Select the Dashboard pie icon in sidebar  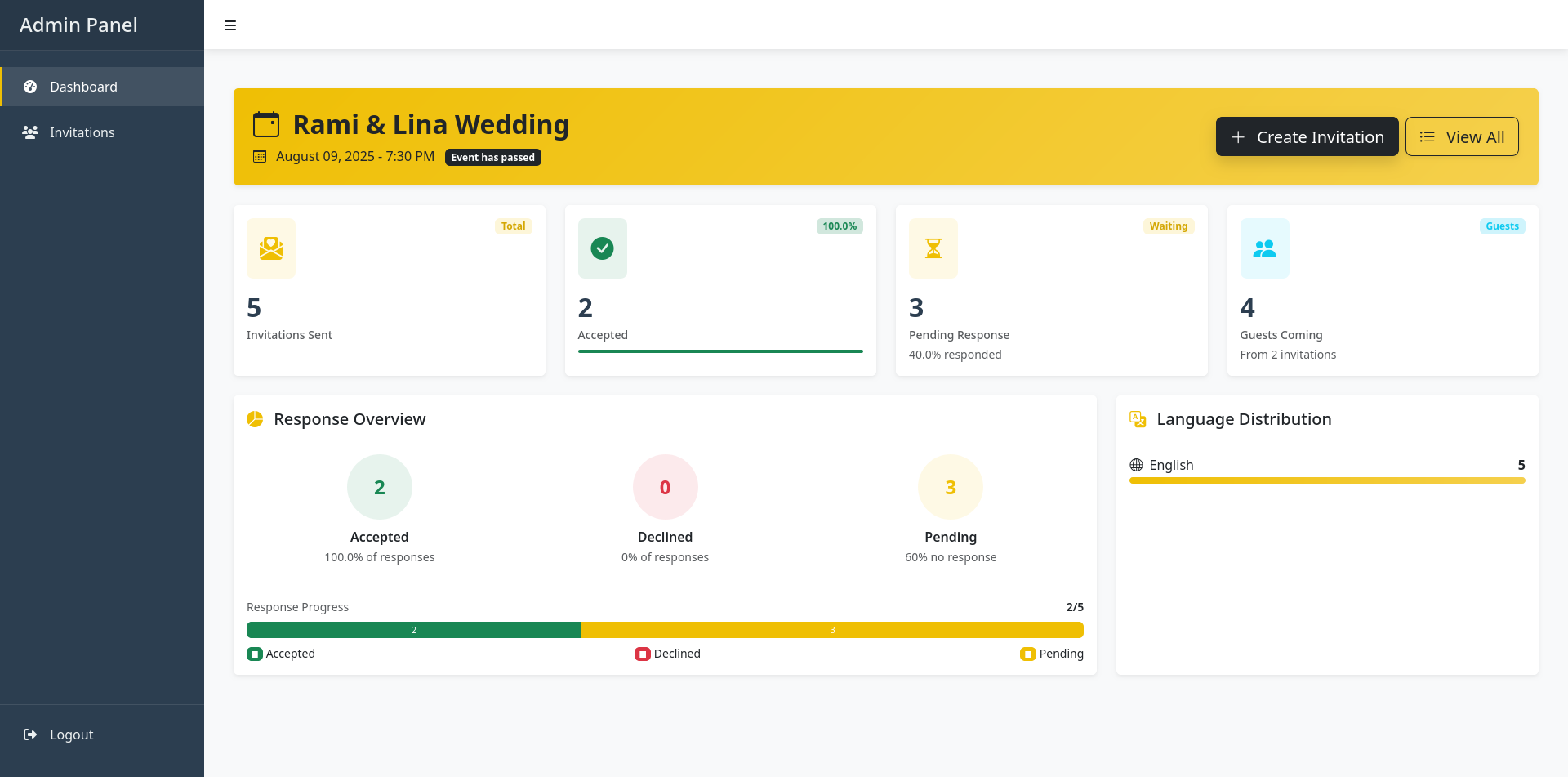[x=30, y=87]
